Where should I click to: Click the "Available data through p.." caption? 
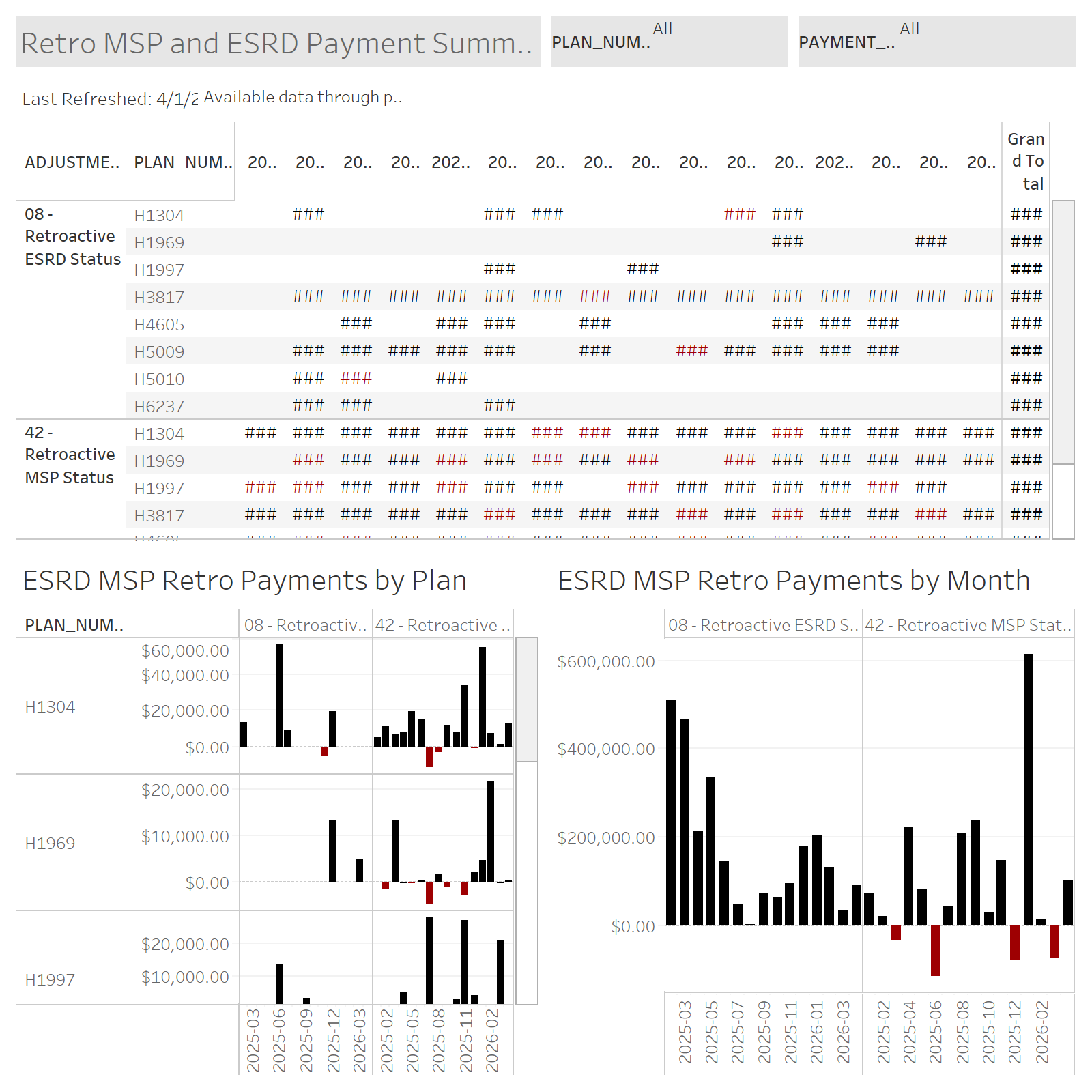pyautogui.click(x=304, y=97)
